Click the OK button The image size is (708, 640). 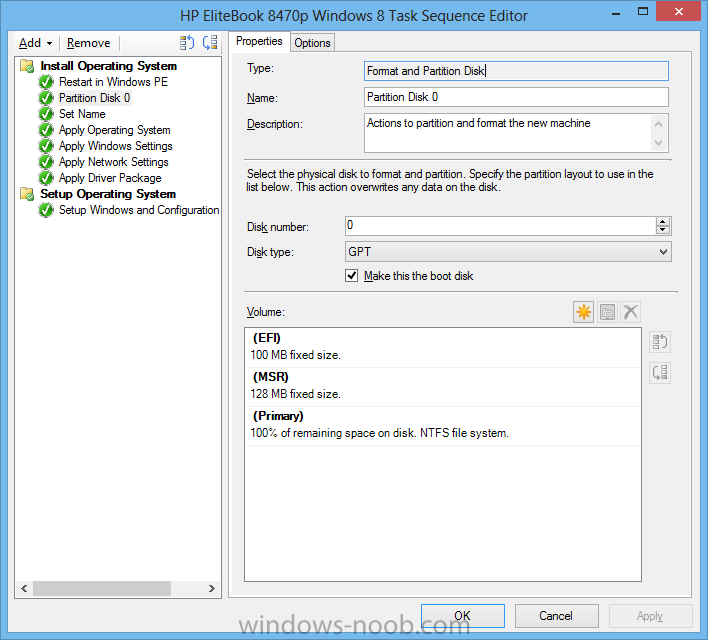462,616
